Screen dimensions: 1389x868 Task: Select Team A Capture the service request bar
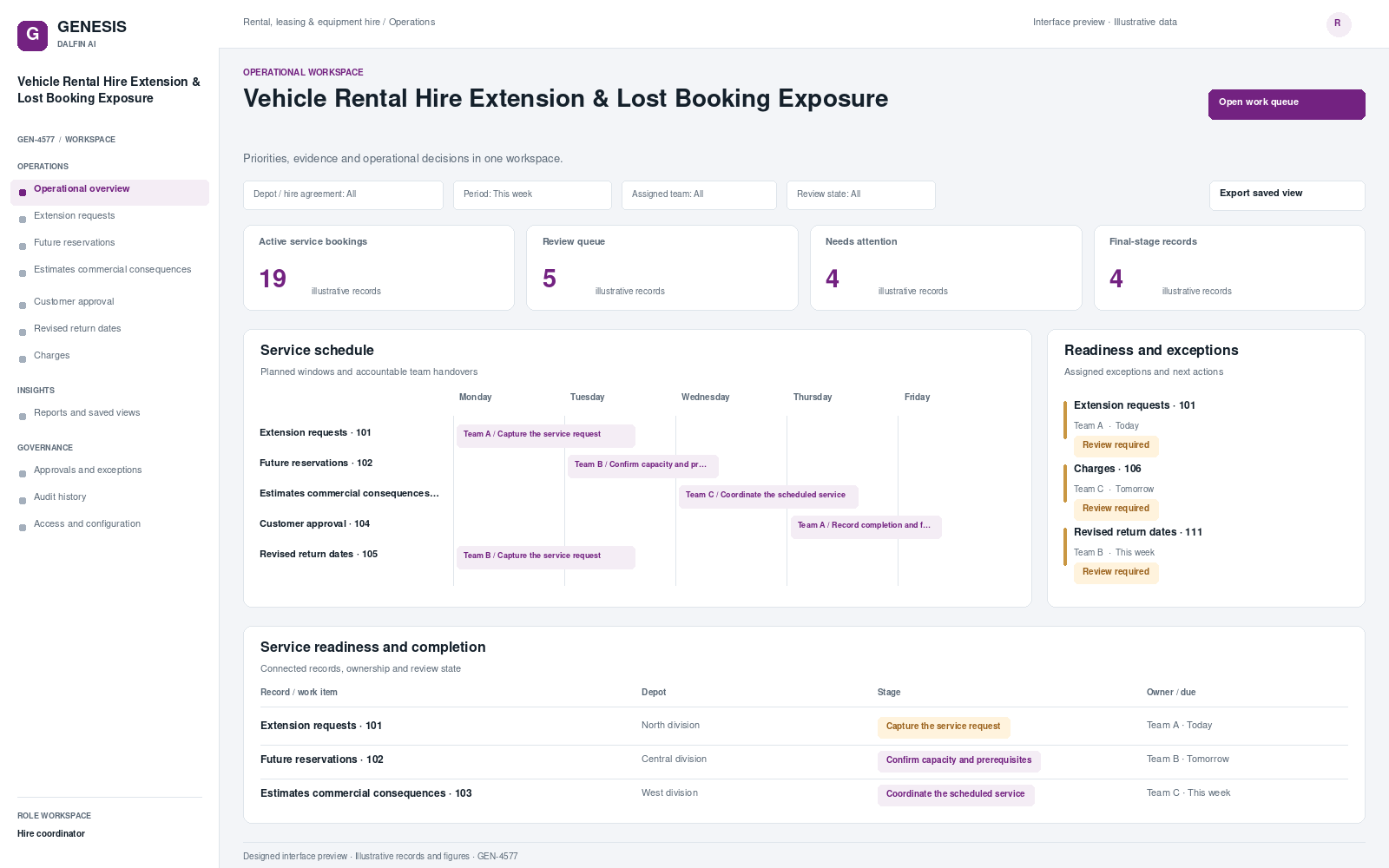coord(546,436)
